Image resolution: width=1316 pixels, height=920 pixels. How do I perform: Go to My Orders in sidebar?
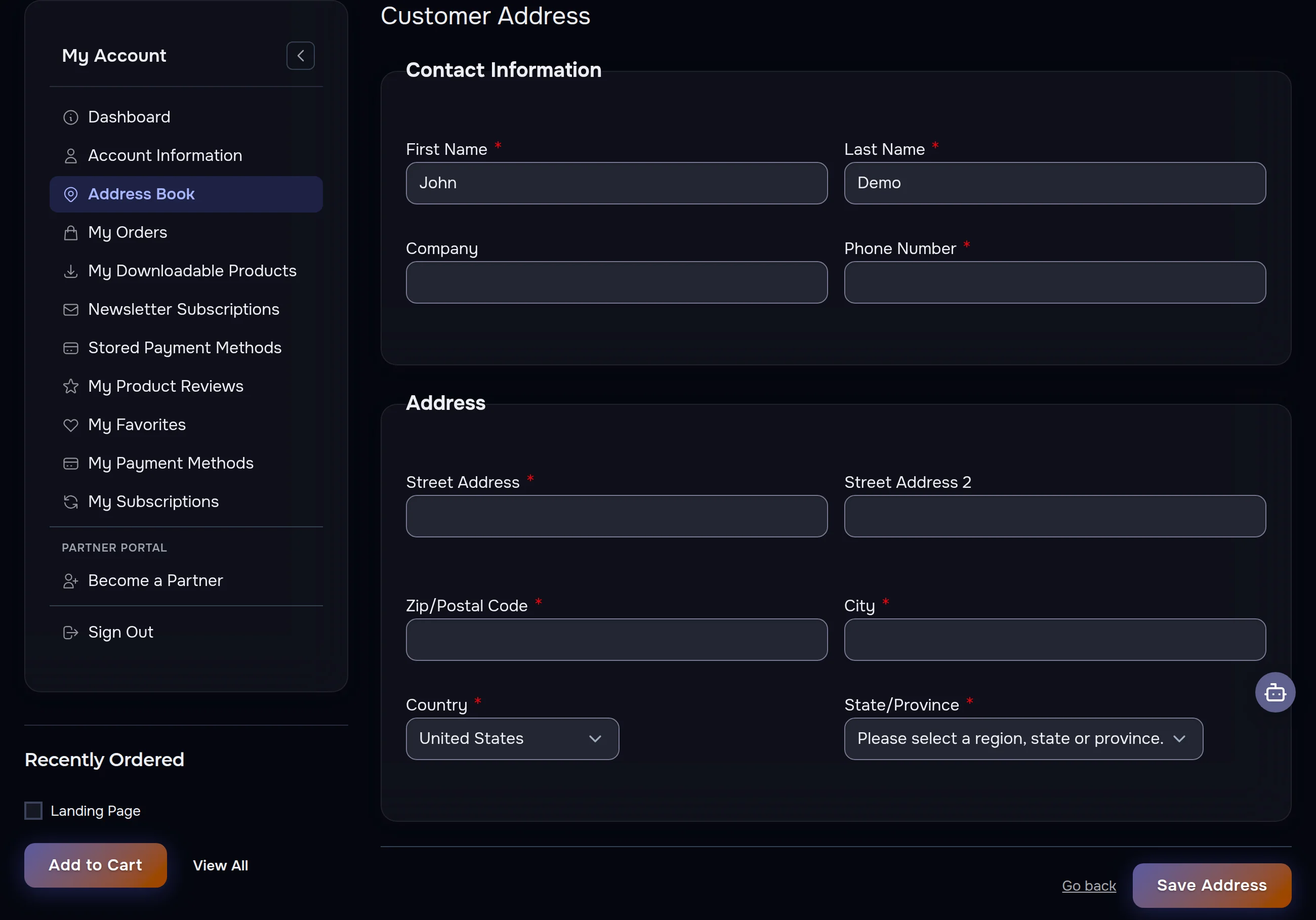(186, 232)
